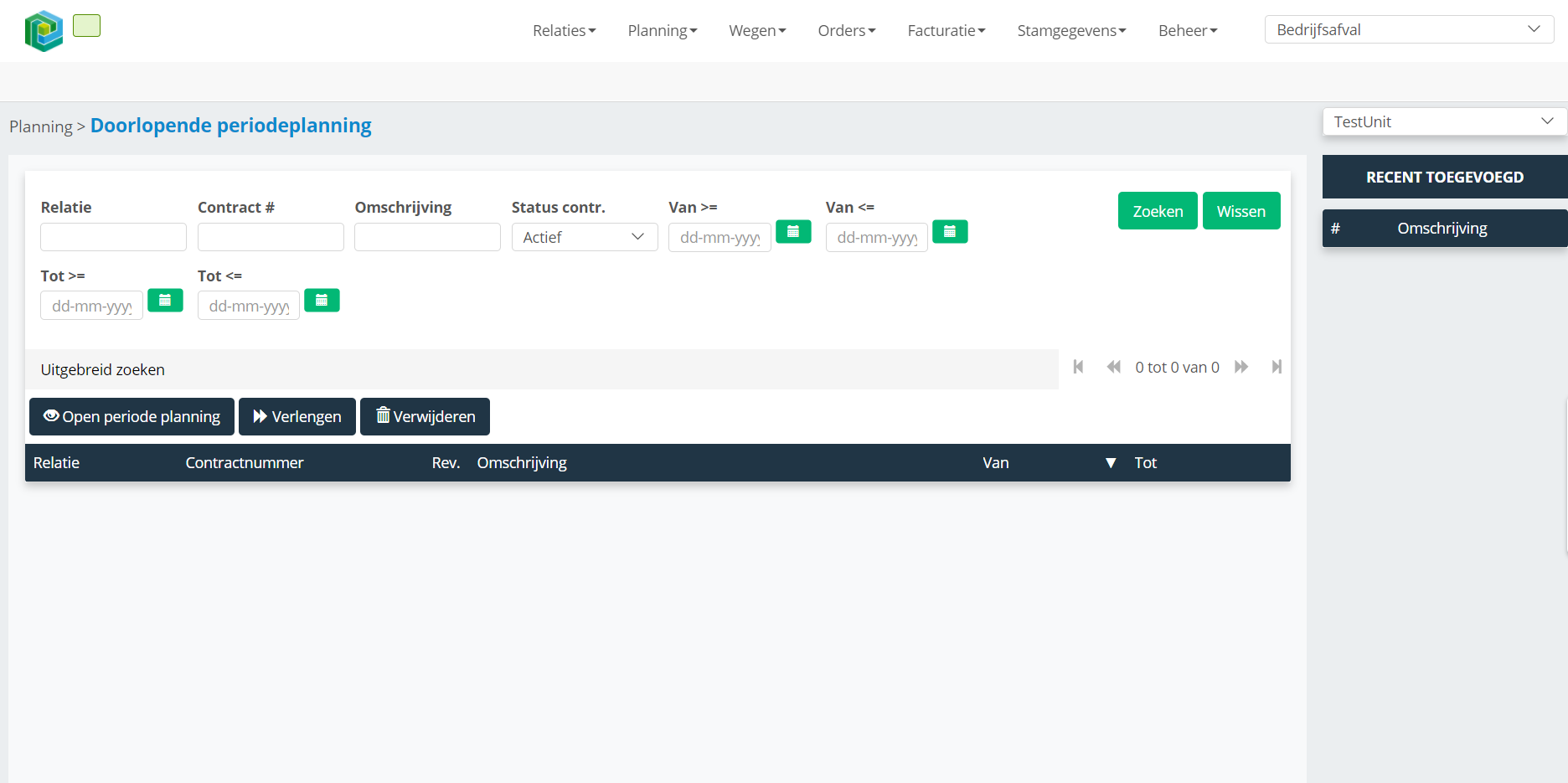Screen dimensions: 1568x783
Task: Focus the Van >= date field
Action: 720,238
